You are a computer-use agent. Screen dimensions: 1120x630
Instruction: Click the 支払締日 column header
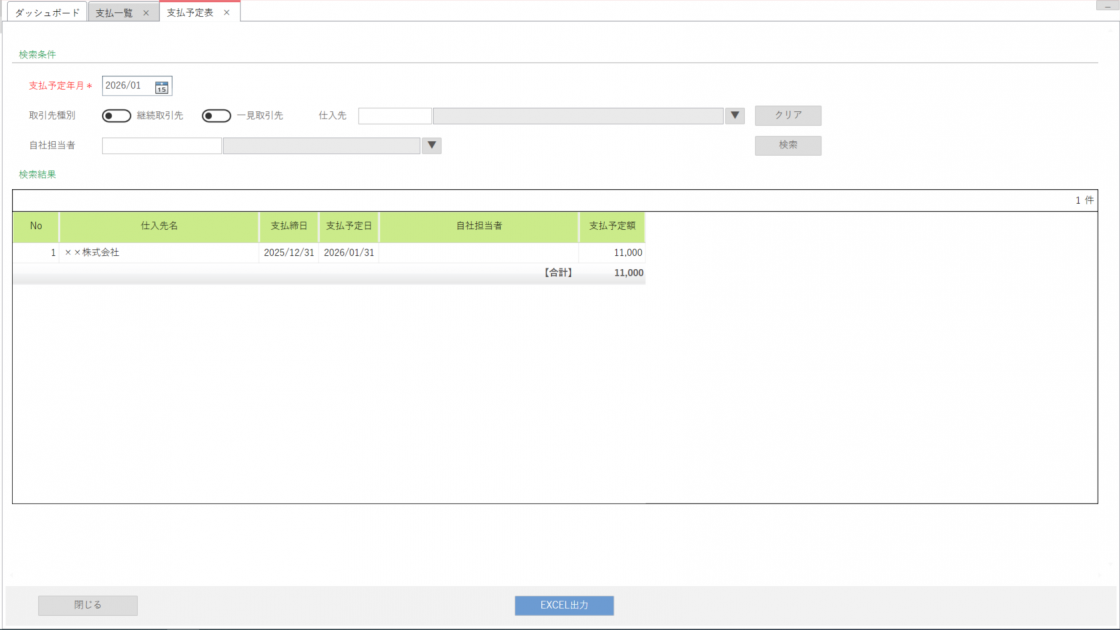(x=289, y=226)
